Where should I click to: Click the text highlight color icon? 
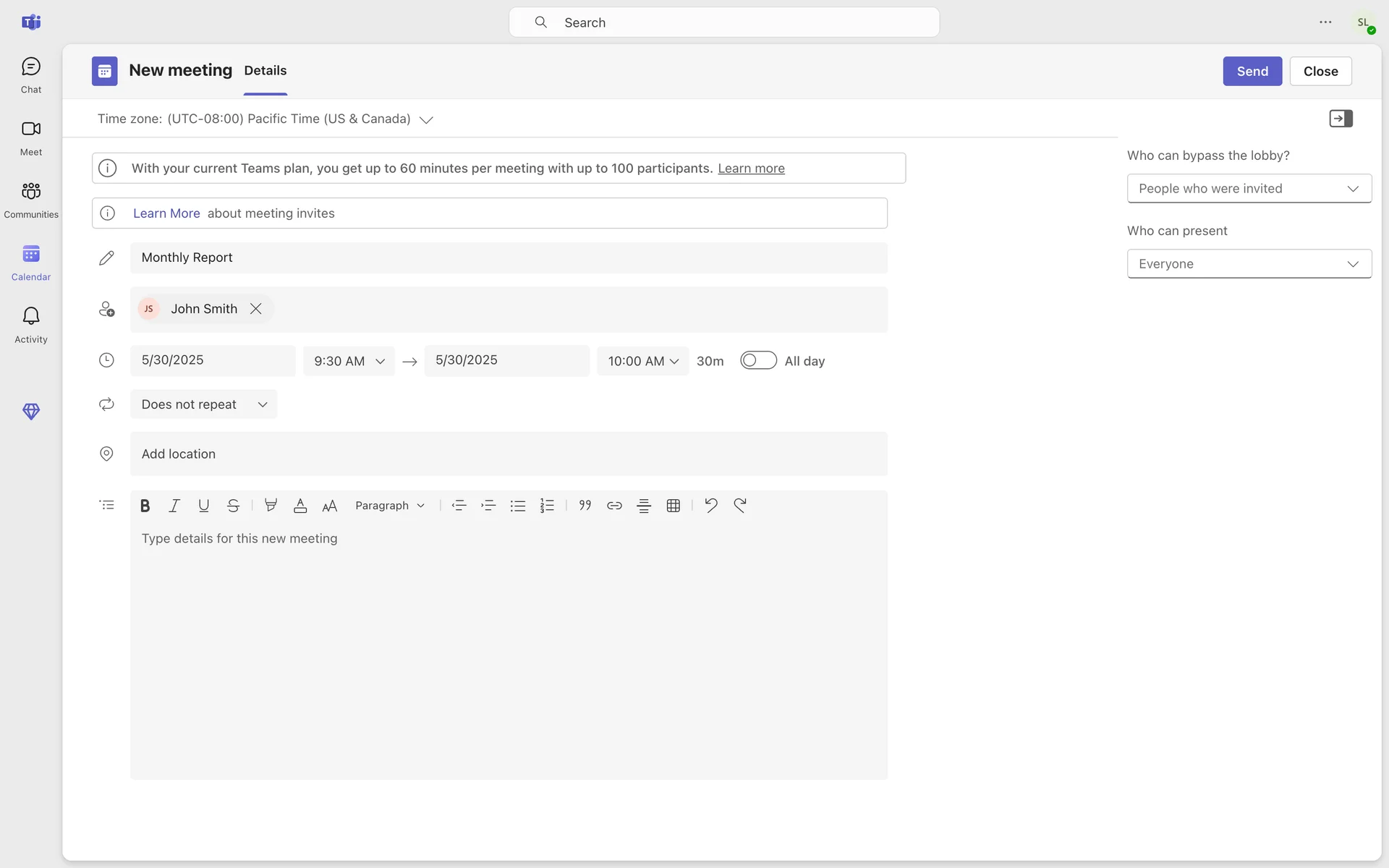pos(271,506)
